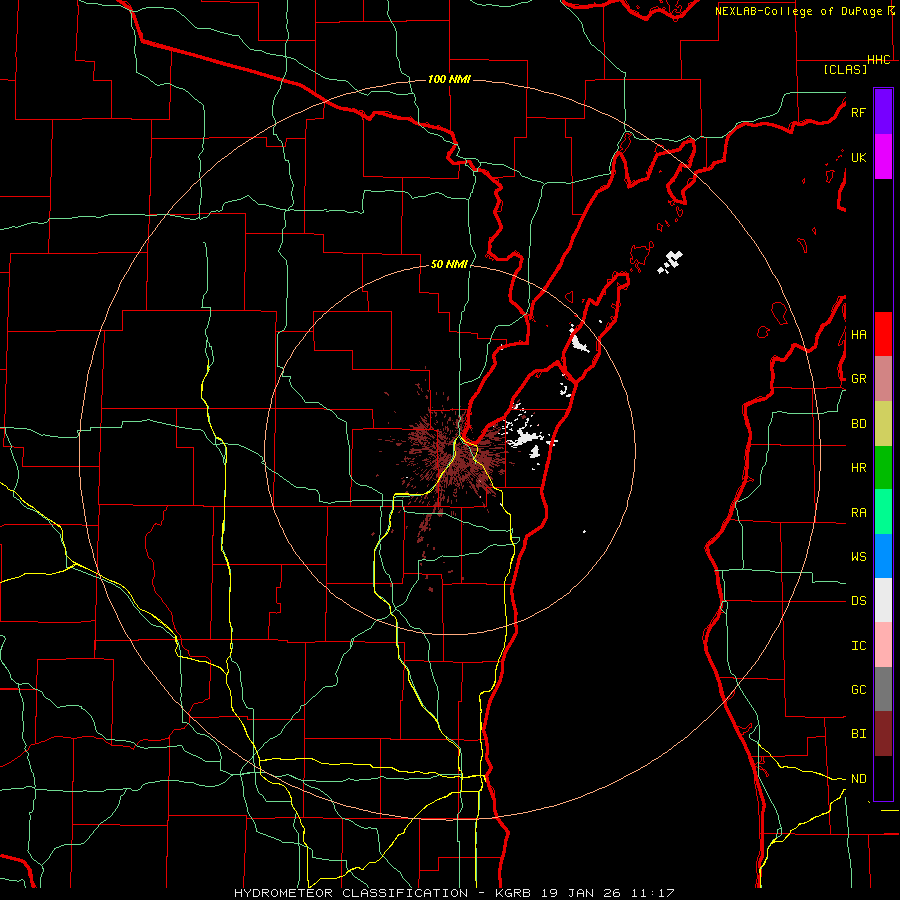Viewport: 900px width, 900px height.
Task: Click the RA legend label
Action: (858, 512)
